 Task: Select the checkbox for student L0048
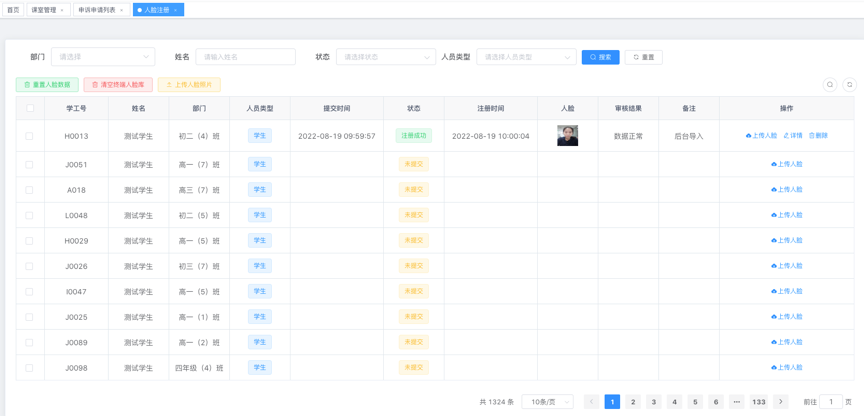point(30,215)
